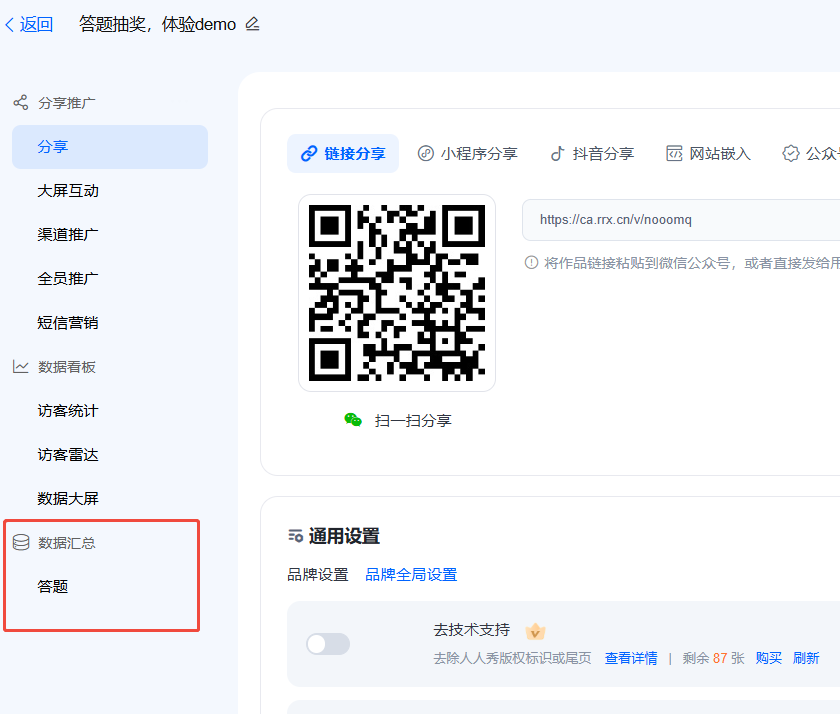Edit the title with the pencil icon
The image size is (840, 714).
coord(252,24)
